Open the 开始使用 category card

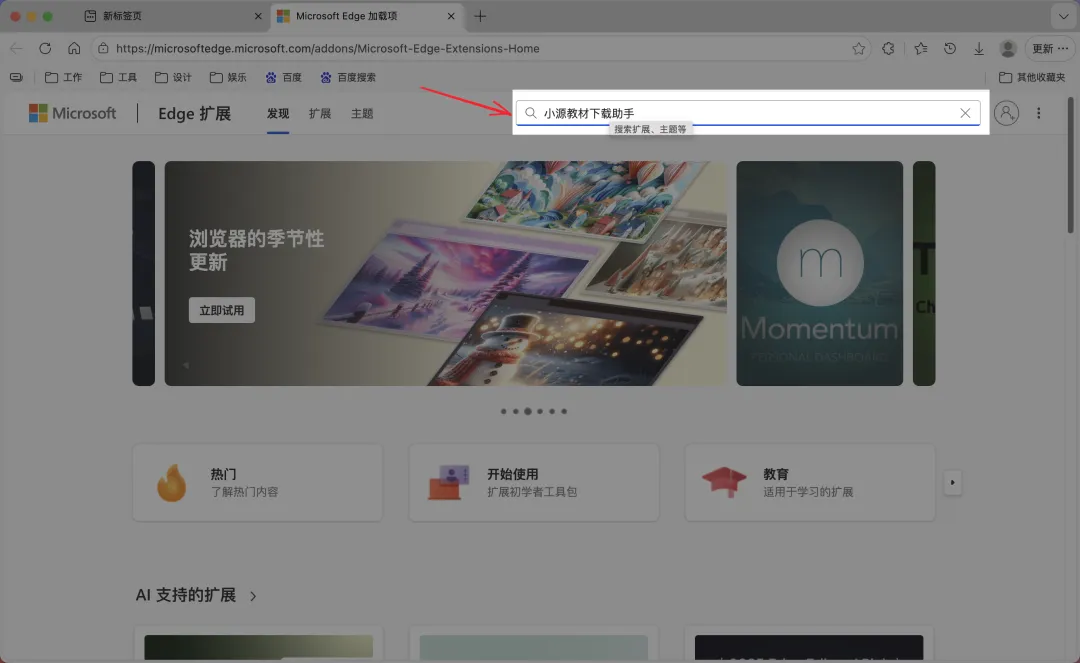[x=534, y=482]
